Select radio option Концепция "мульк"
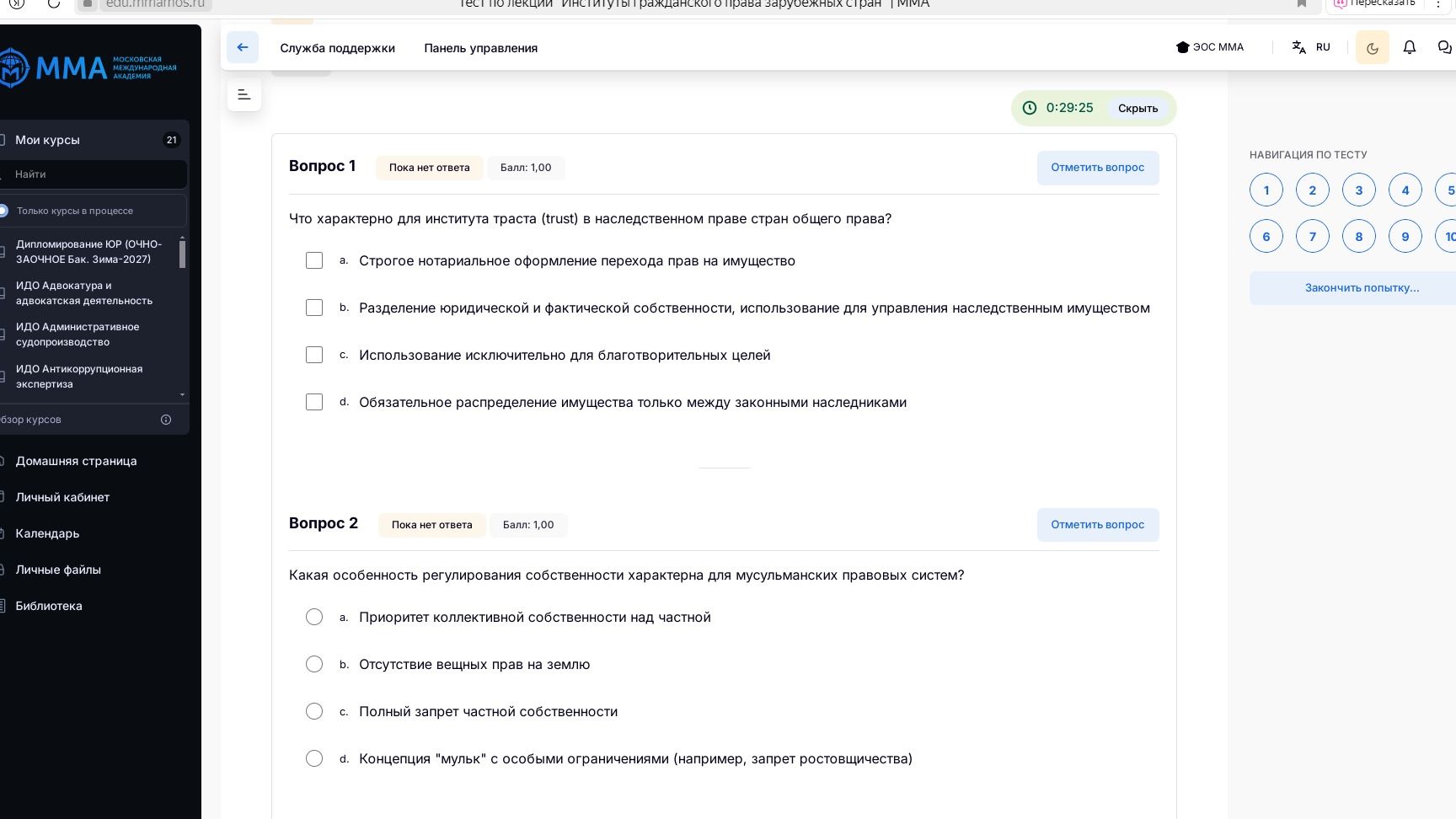The image size is (1456, 819). pyautogui.click(x=314, y=758)
